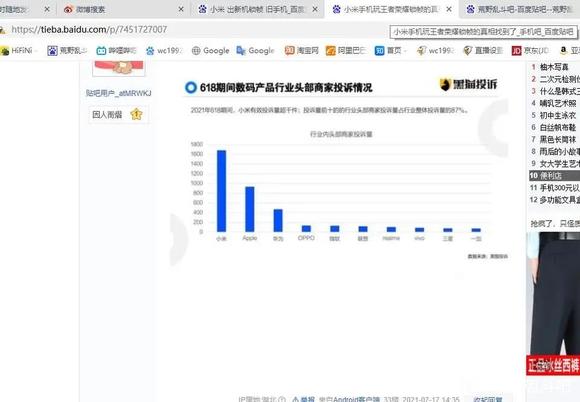
Task: Open the Amazon 'a' bookmark
Action: 570,51
